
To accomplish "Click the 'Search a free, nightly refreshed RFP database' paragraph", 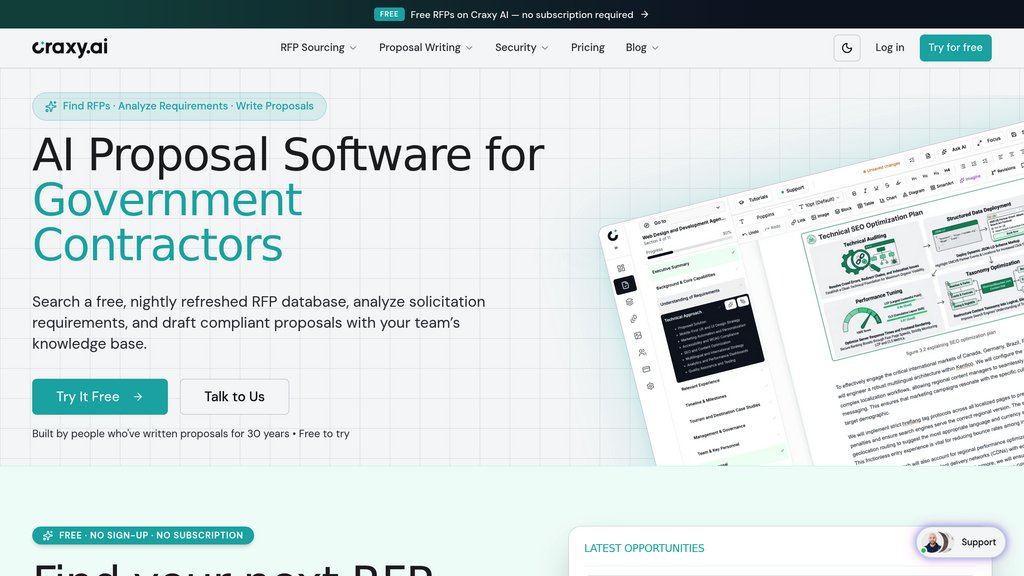I will pos(259,323).
